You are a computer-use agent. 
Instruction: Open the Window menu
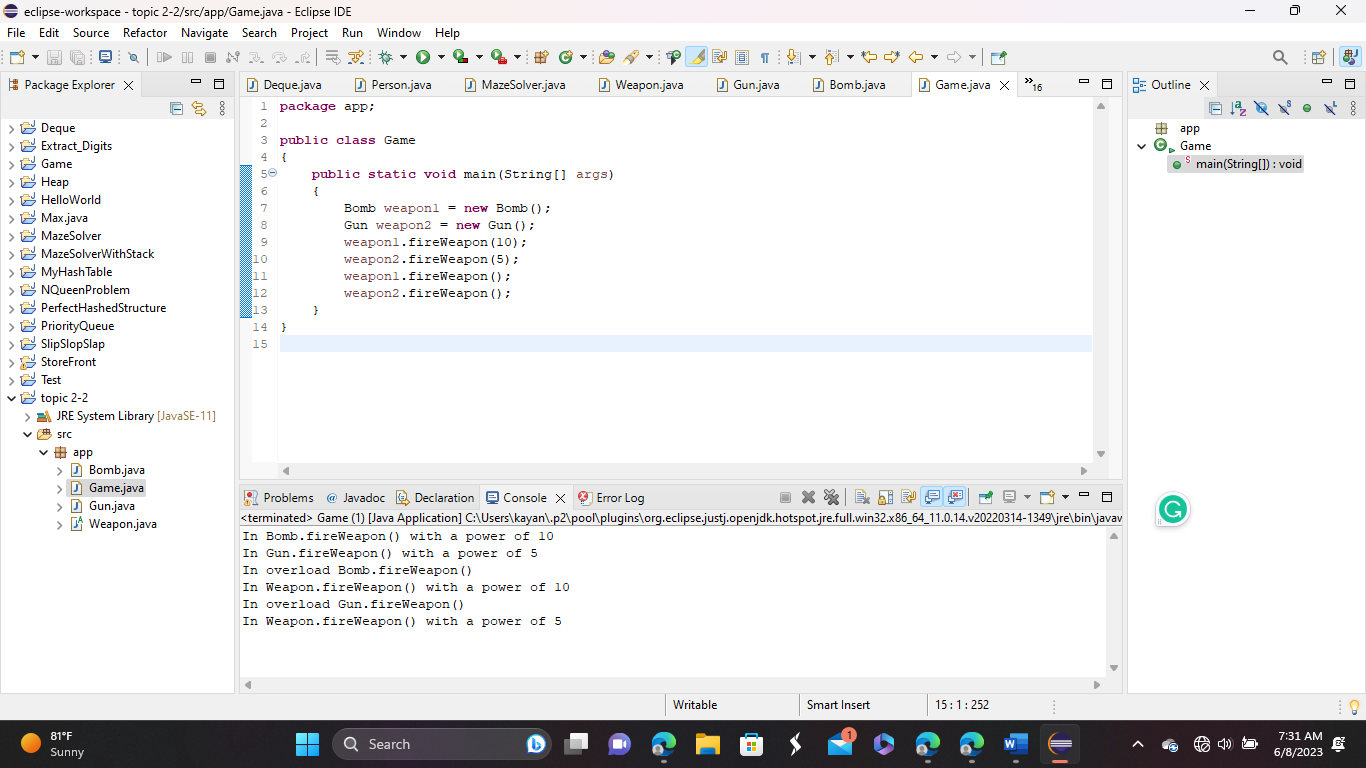399,33
